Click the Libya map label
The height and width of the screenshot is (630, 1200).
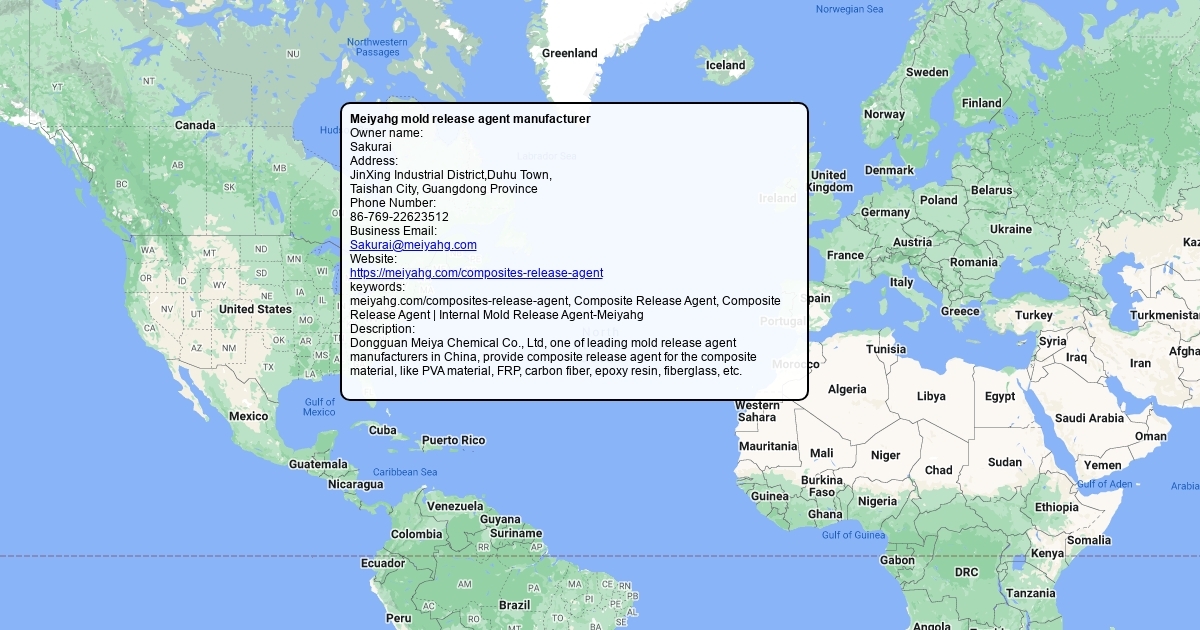pos(931,397)
